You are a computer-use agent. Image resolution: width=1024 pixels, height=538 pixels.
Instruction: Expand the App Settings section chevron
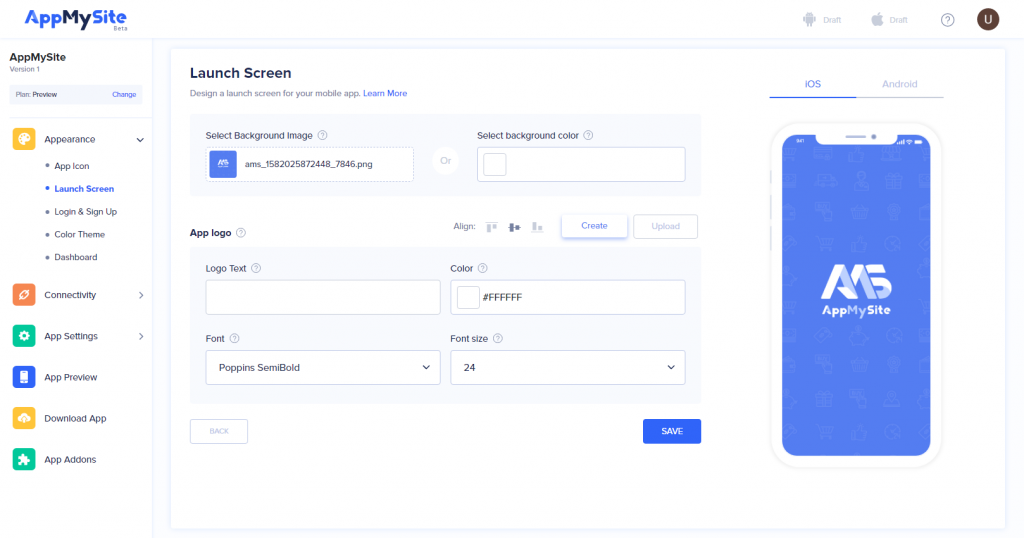coord(141,336)
